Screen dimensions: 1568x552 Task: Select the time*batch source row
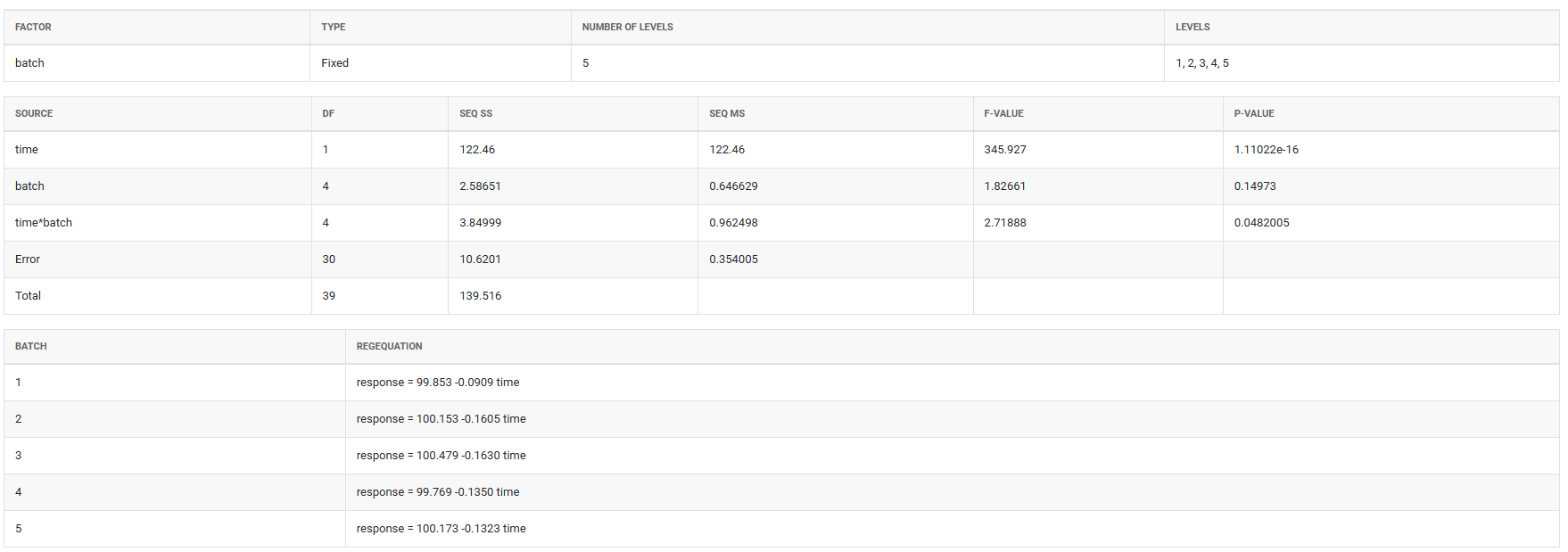coord(782,223)
